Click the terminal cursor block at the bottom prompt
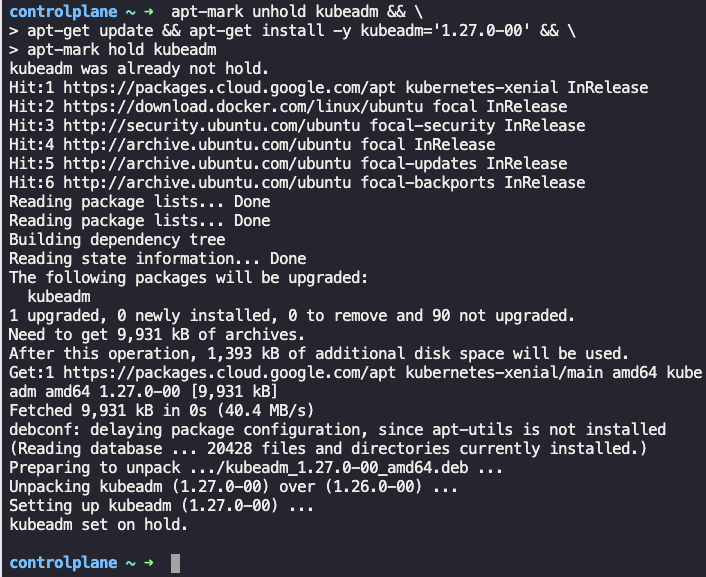Image resolution: width=706 pixels, height=577 pixels. (x=175, y=563)
